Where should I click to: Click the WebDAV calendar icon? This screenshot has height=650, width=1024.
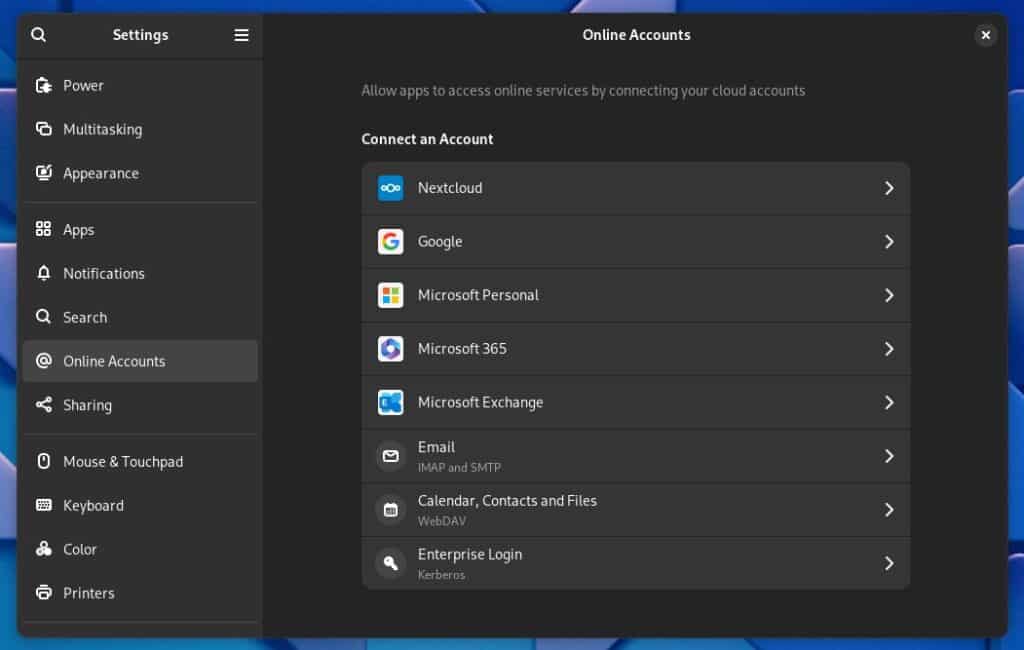click(x=390, y=510)
